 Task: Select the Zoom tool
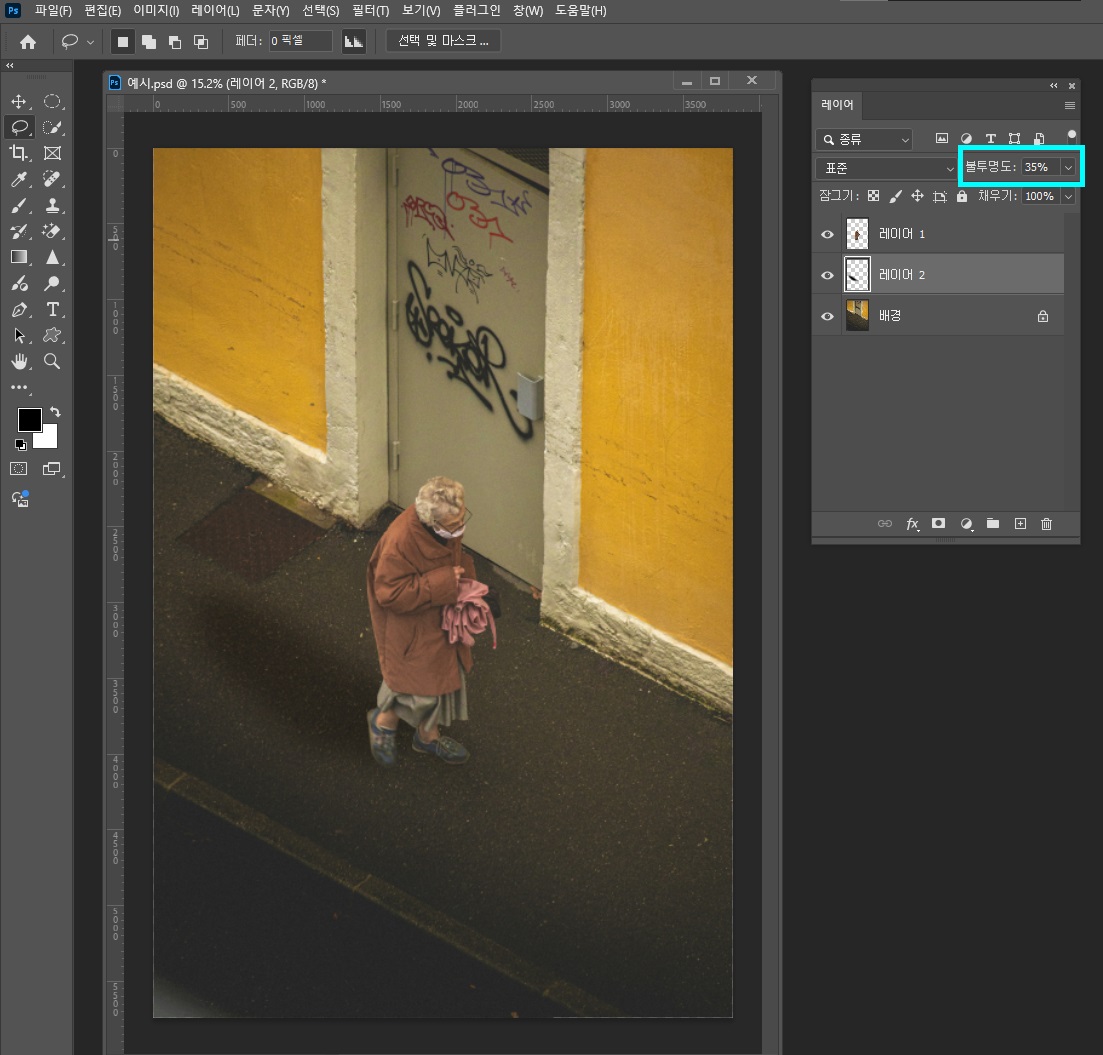pos(52,362)
